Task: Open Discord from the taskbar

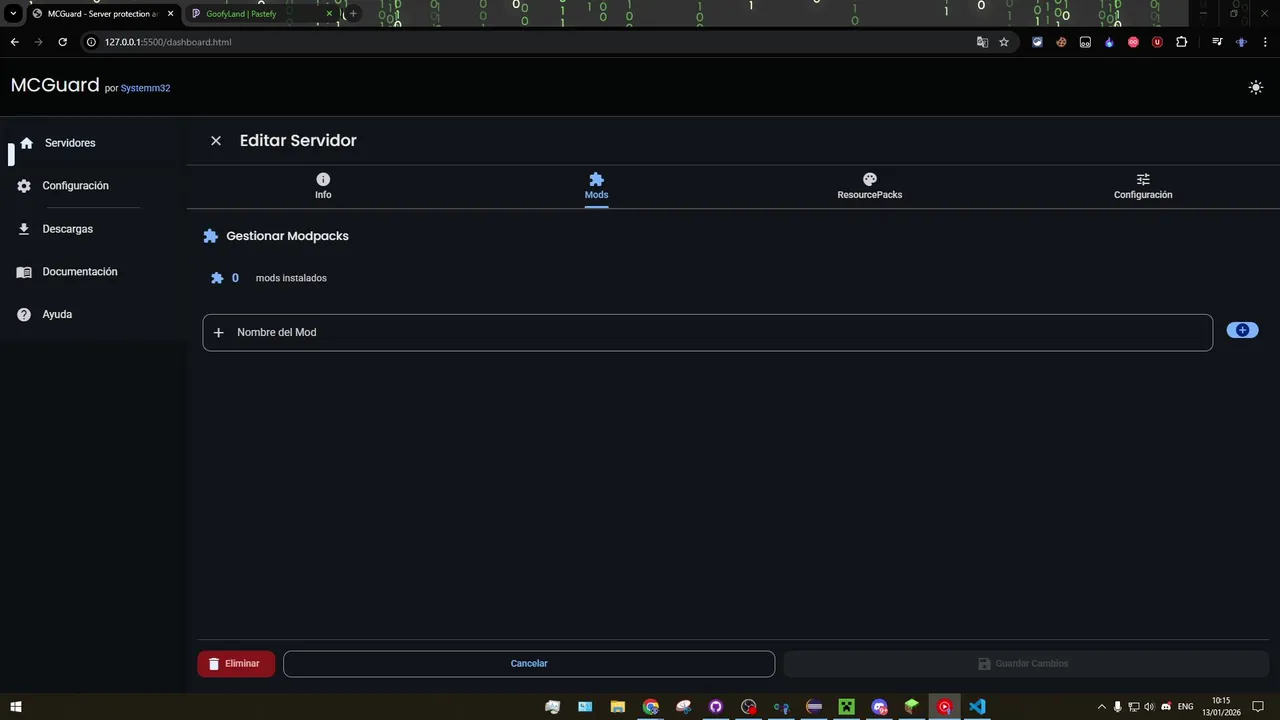Action: 879,707
